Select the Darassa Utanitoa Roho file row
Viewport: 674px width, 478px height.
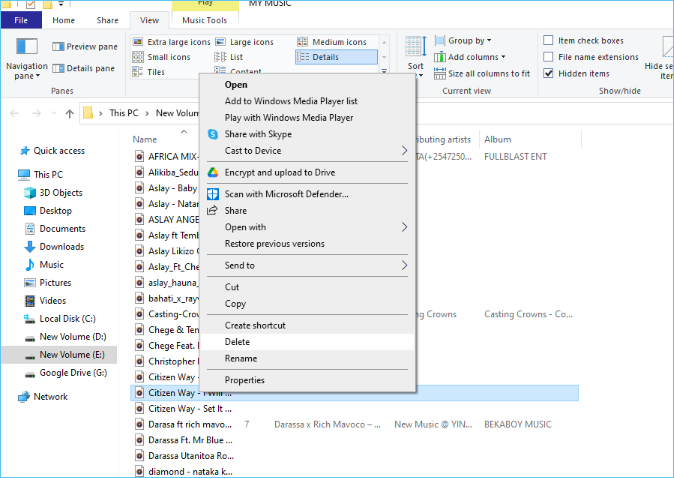(190, 455)
